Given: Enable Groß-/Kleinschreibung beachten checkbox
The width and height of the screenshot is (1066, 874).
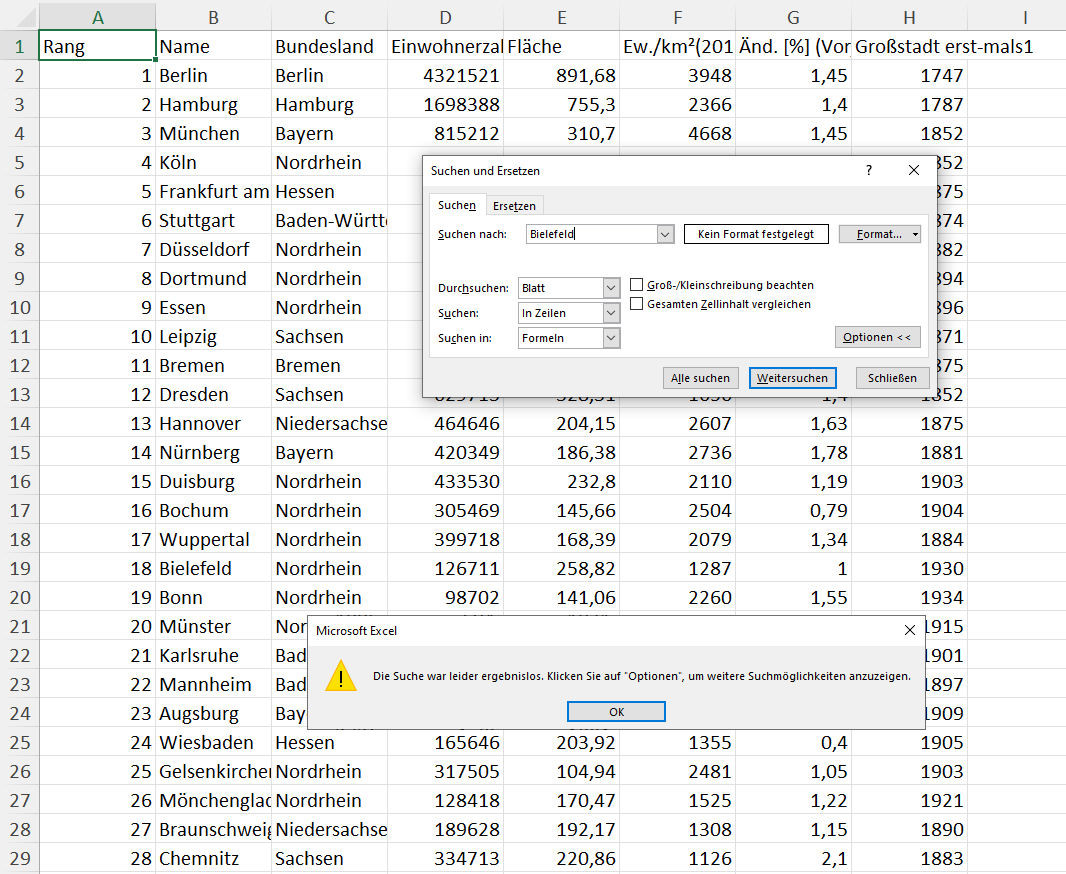Looking at the screenshot, I should 637,285.
